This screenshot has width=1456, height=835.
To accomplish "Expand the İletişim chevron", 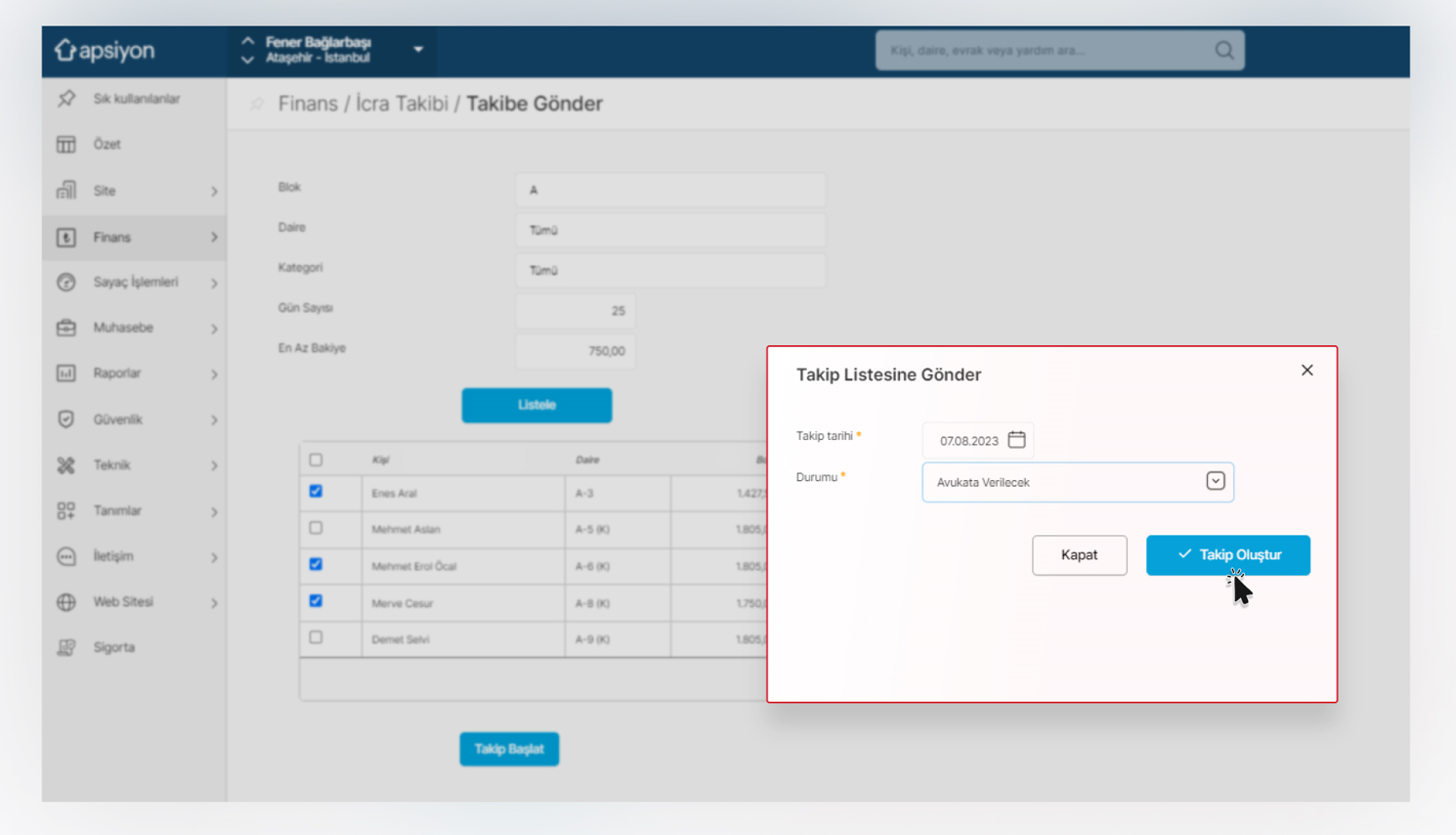I will 214,557.
